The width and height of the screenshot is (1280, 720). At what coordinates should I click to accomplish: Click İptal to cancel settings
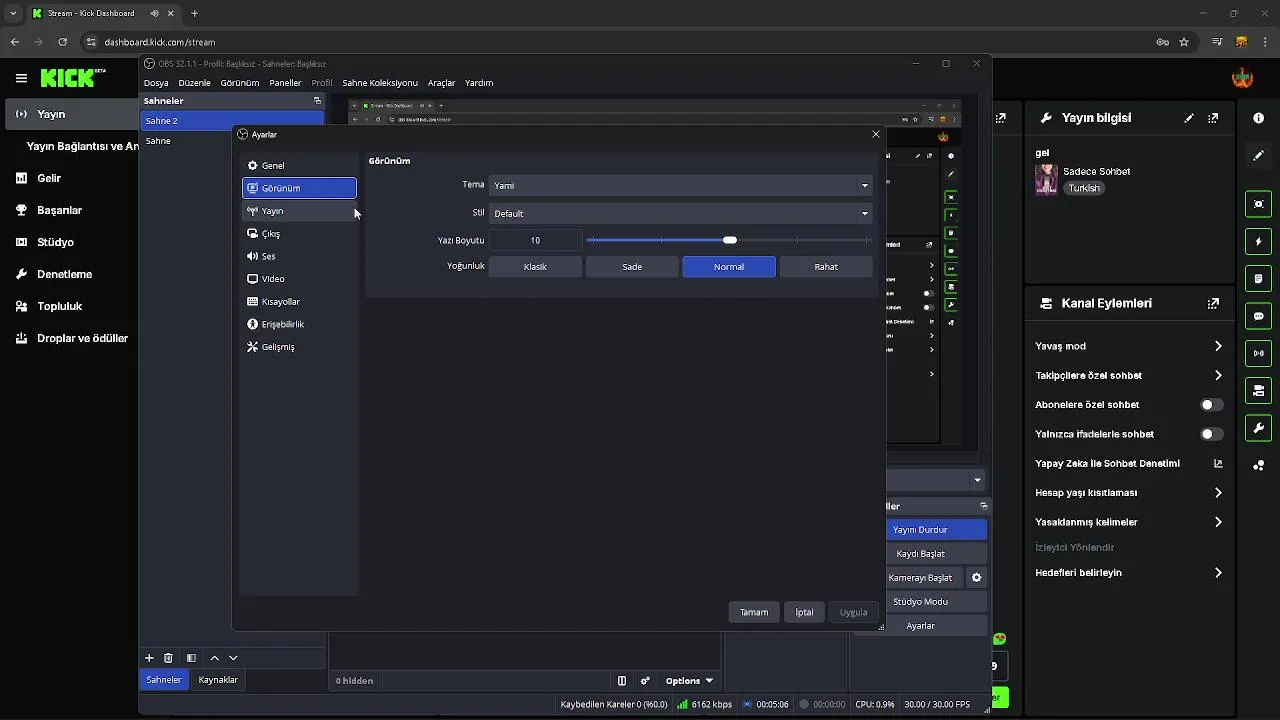pyautogui.click(x=804, y=612)
